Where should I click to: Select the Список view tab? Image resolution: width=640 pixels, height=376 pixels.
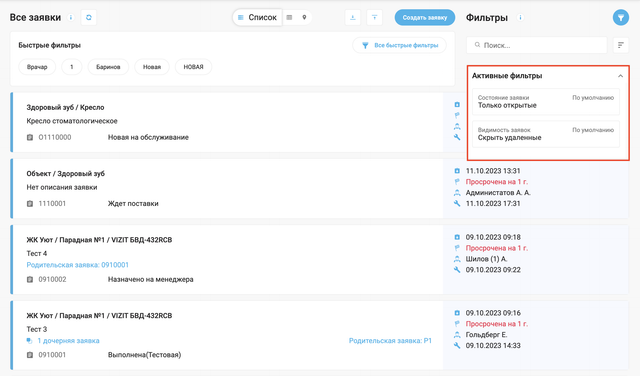tap(258, 18)
